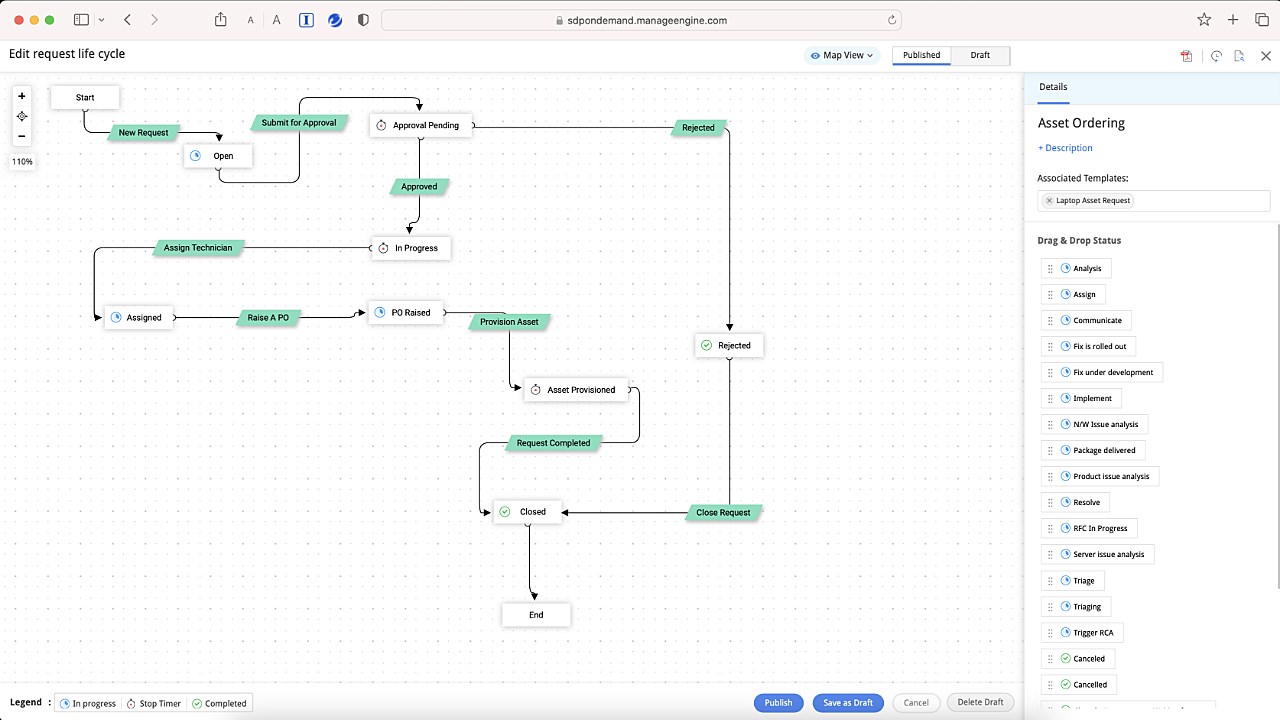
Task: Switch to the Draft tab
Action: coord(980,55)
